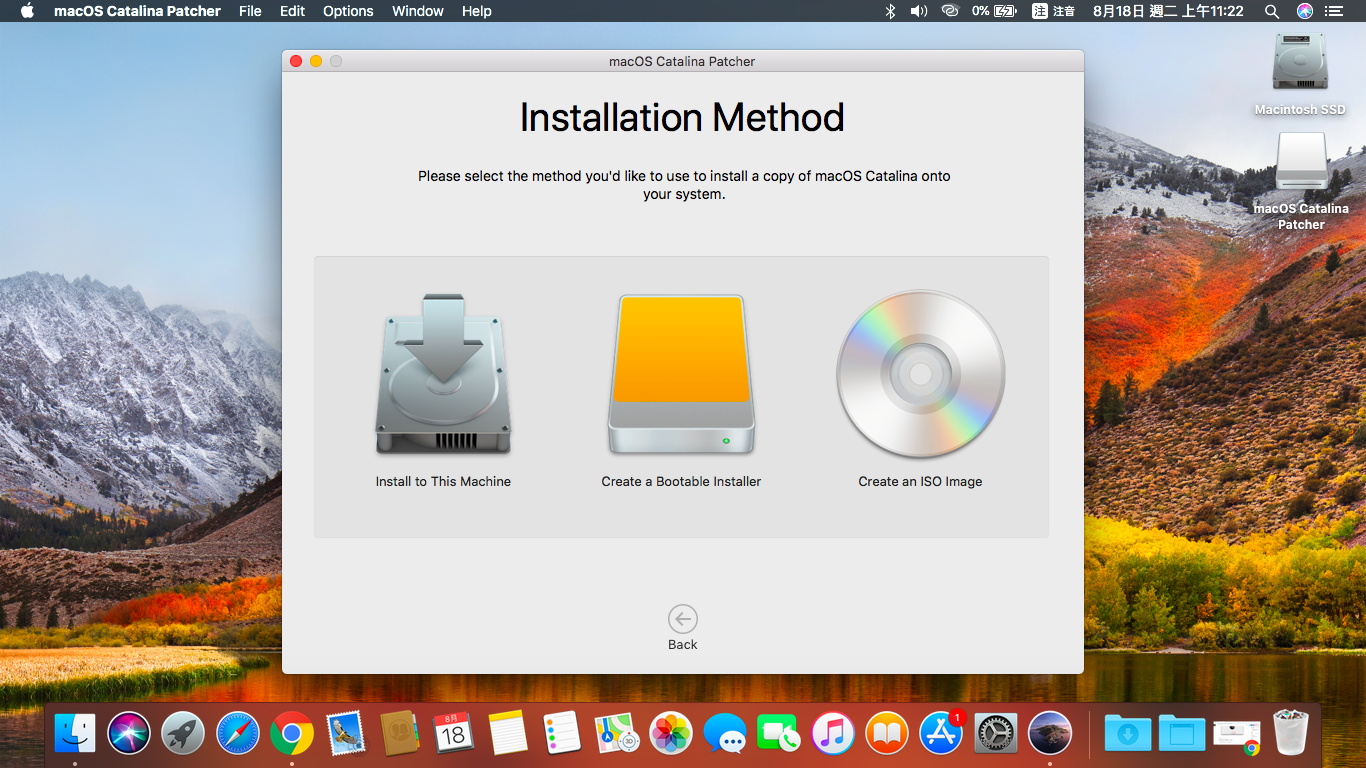Pick the Create an ISO Image disc icon
Screen dimensions: 1366x768
[x=920, y=374]
